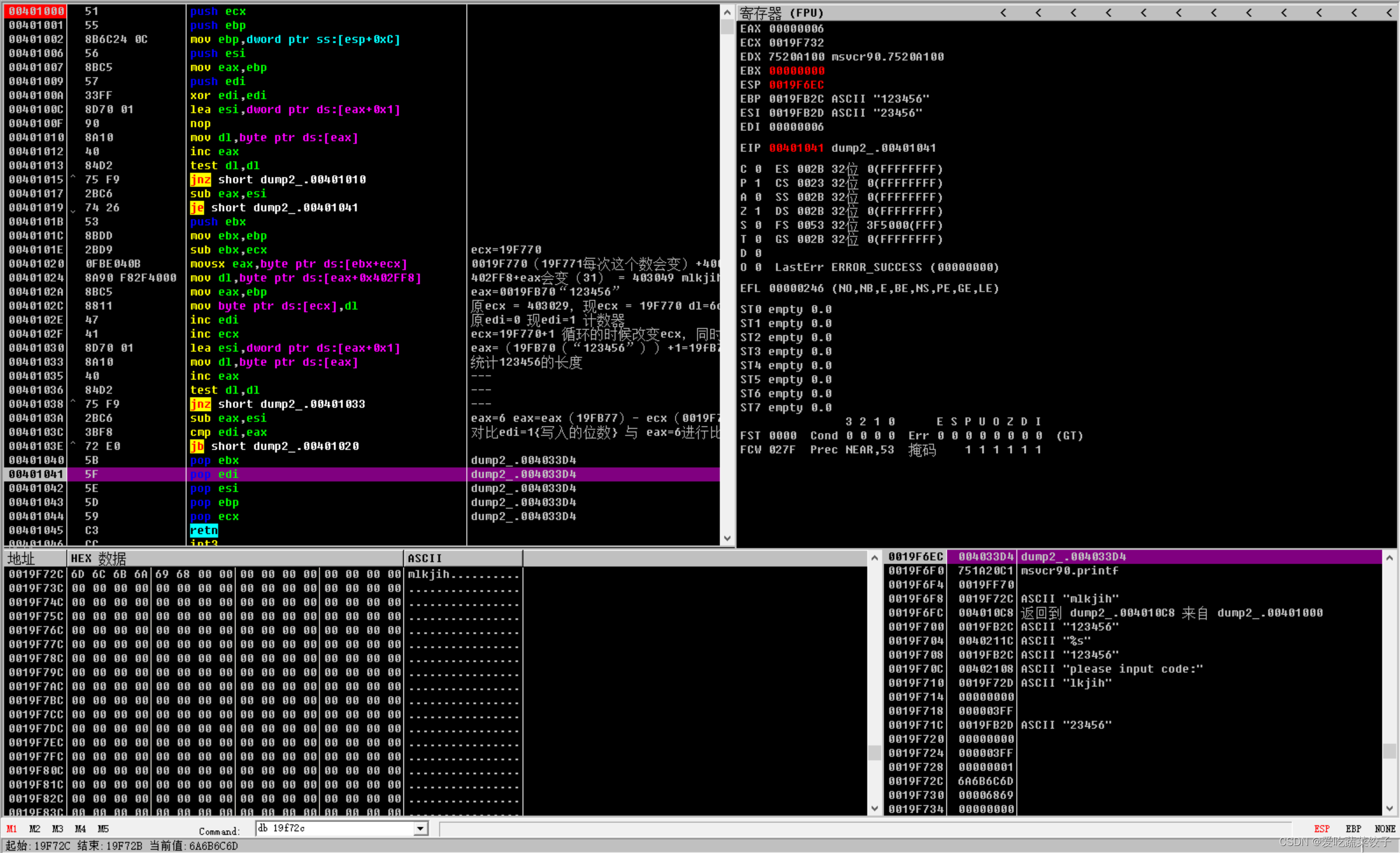Click the EBP register line with ASCII "123456"
Viewport: 1400px width, 853px height.
pyautogui.click(x=835, y=99)
